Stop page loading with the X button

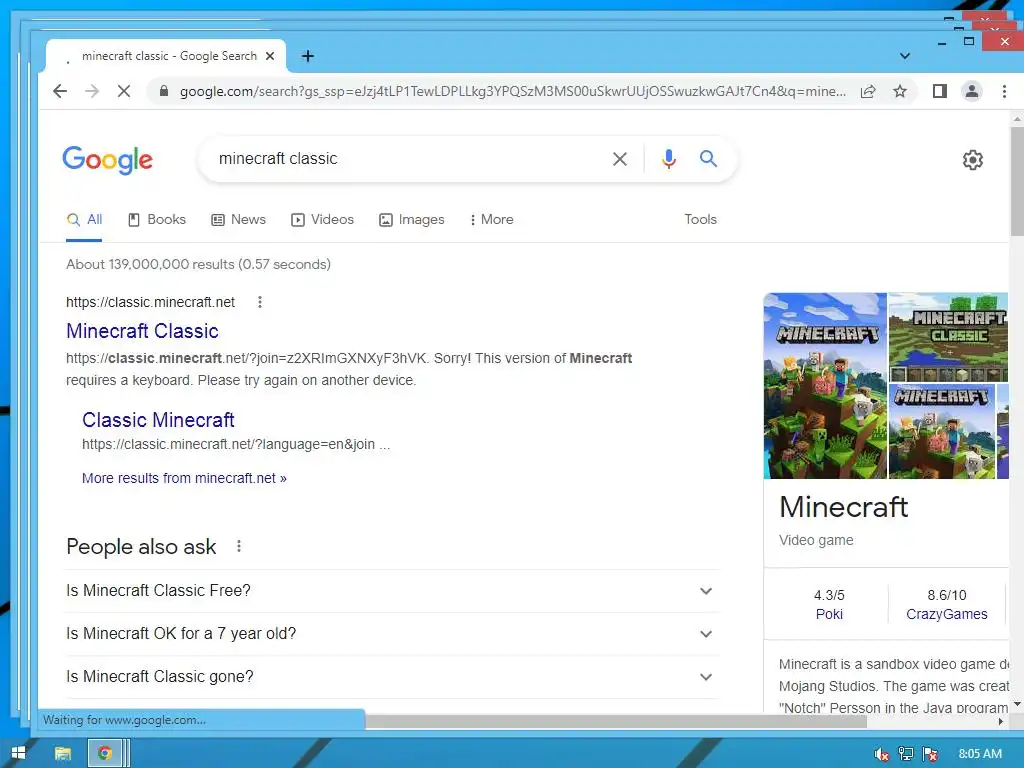tap(123, 91)
